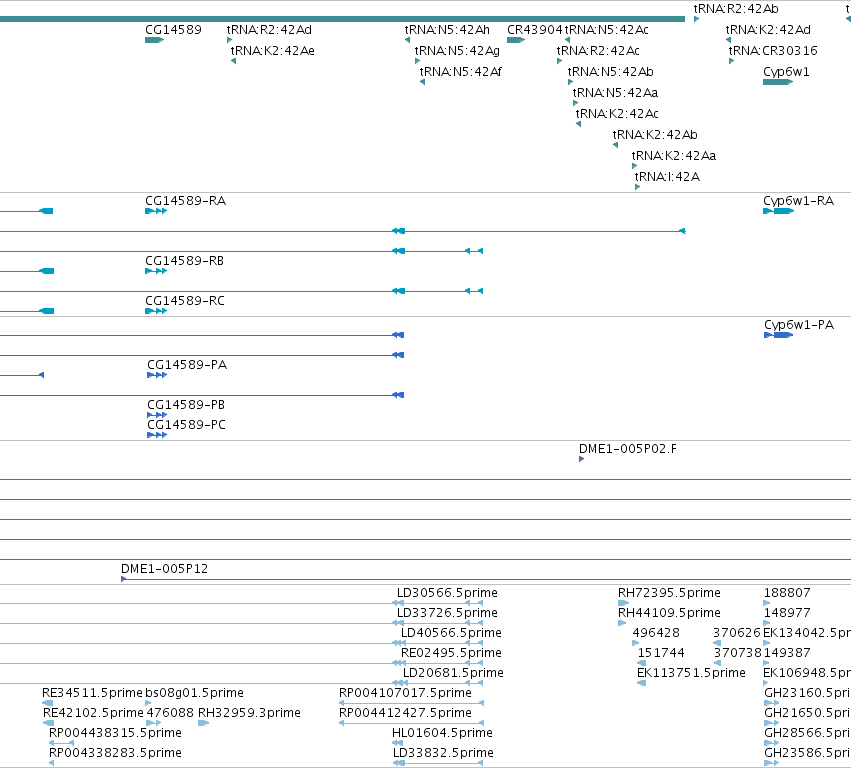
Task: Click Cyp6w1-PA protein label
Action: click(799, 325)
